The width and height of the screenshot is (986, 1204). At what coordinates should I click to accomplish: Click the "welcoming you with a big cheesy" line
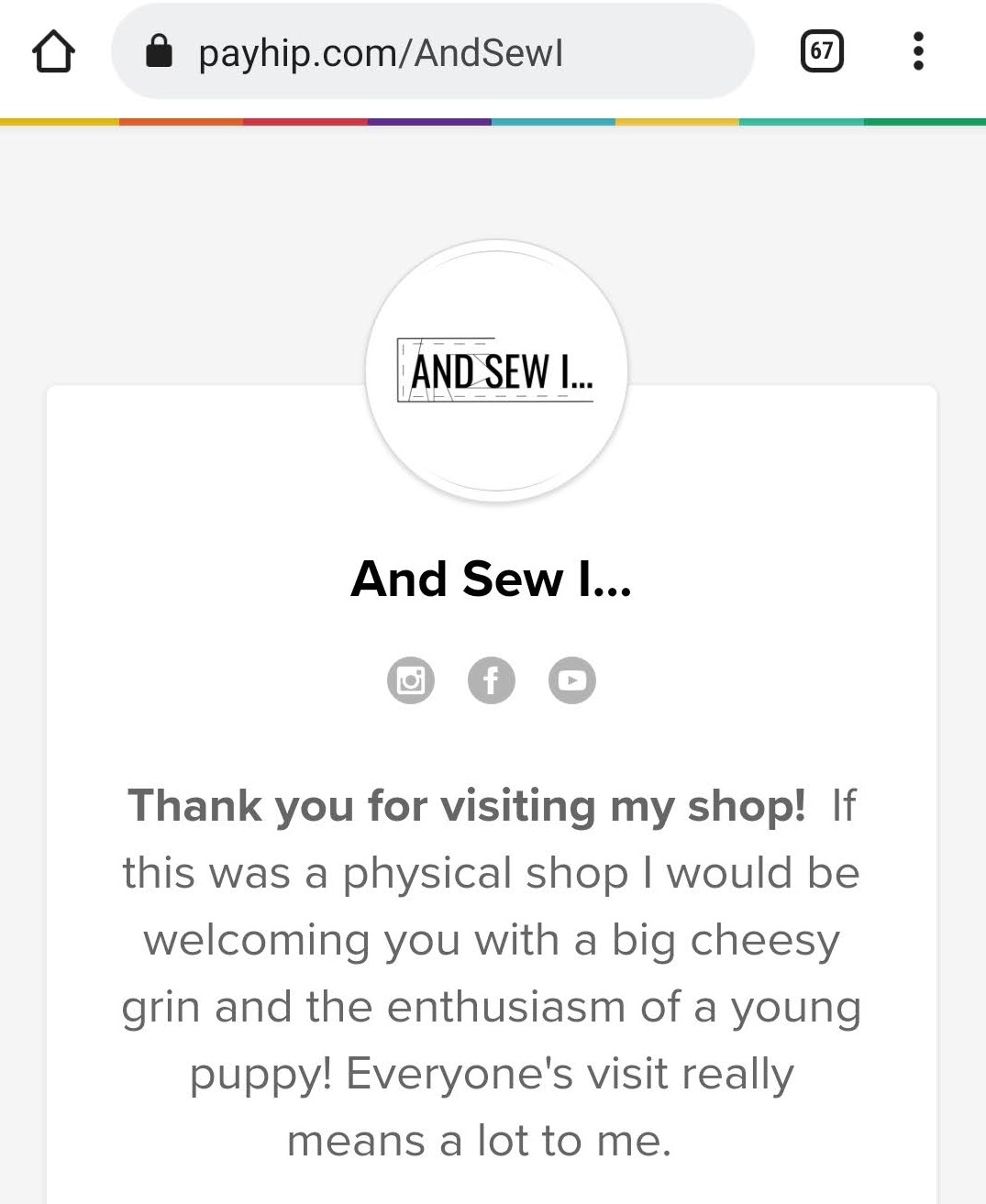point(492,941)
